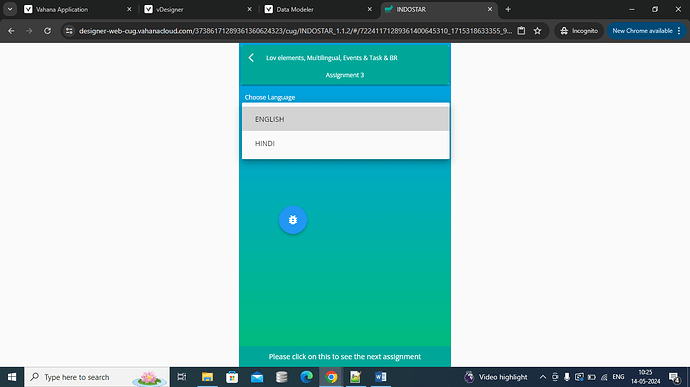This screenshot has height=387, width=690.
Task: Bookmark this page with the star
Action: pyautogui.click(x=537, y=31)
